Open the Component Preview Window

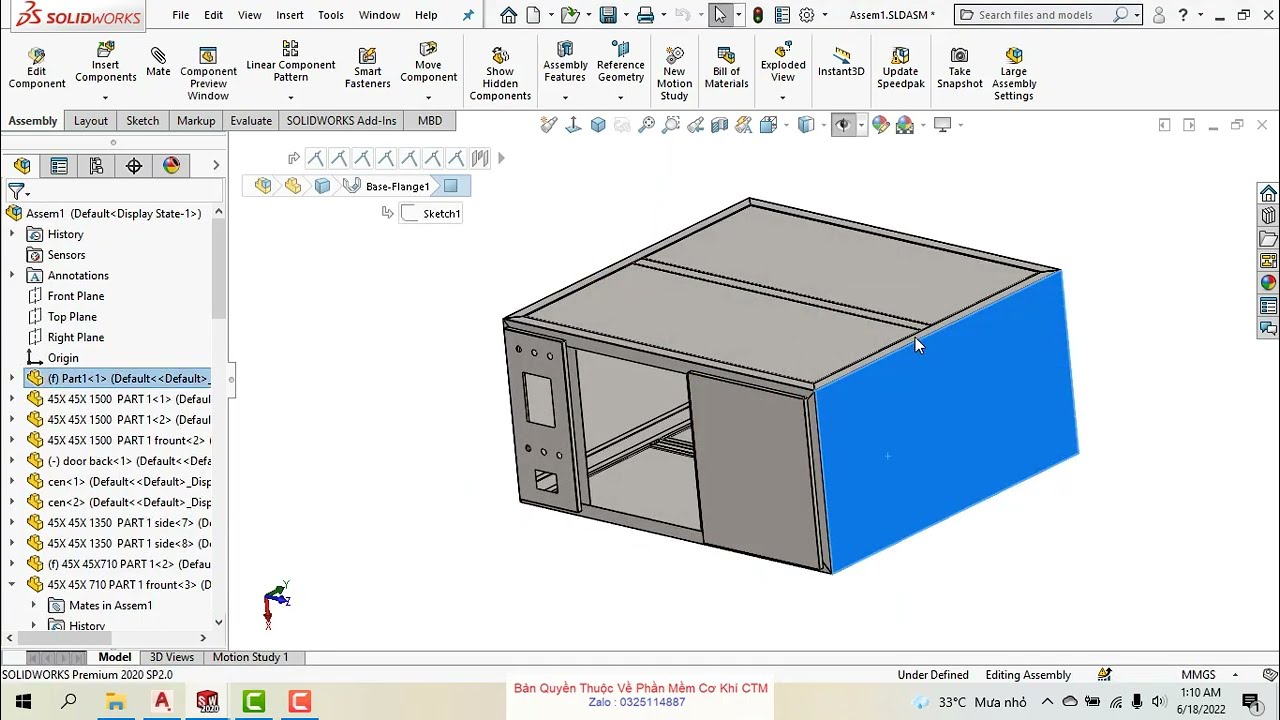click(x=208, y=73)
